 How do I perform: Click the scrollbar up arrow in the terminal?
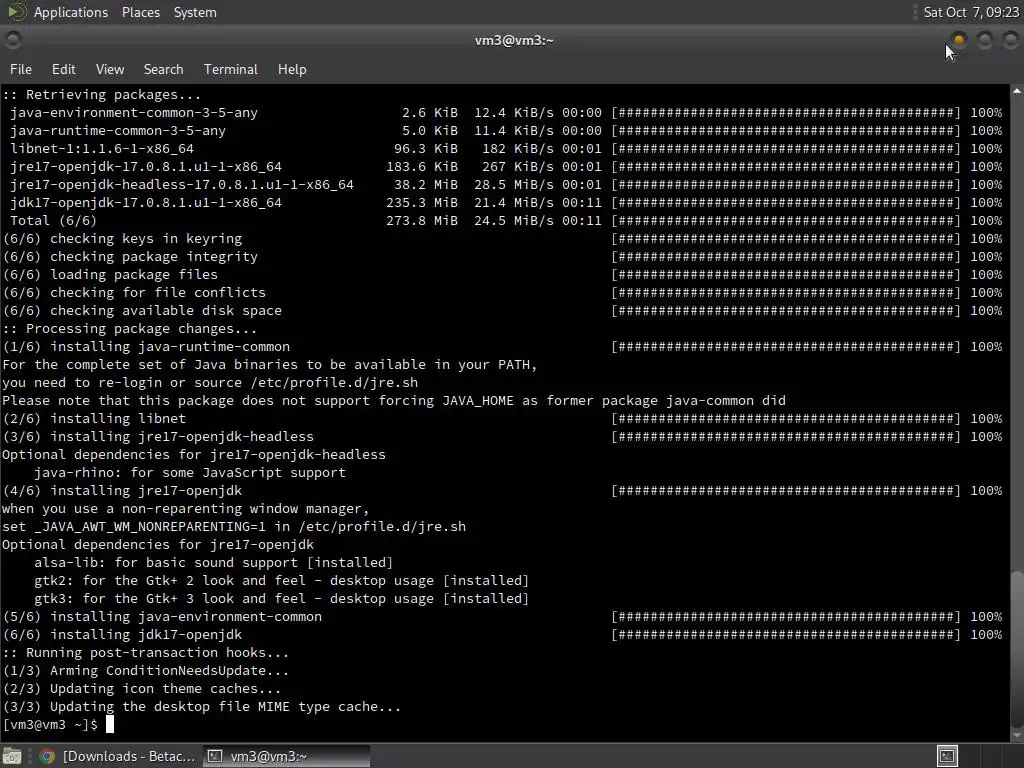(1017, 91)
